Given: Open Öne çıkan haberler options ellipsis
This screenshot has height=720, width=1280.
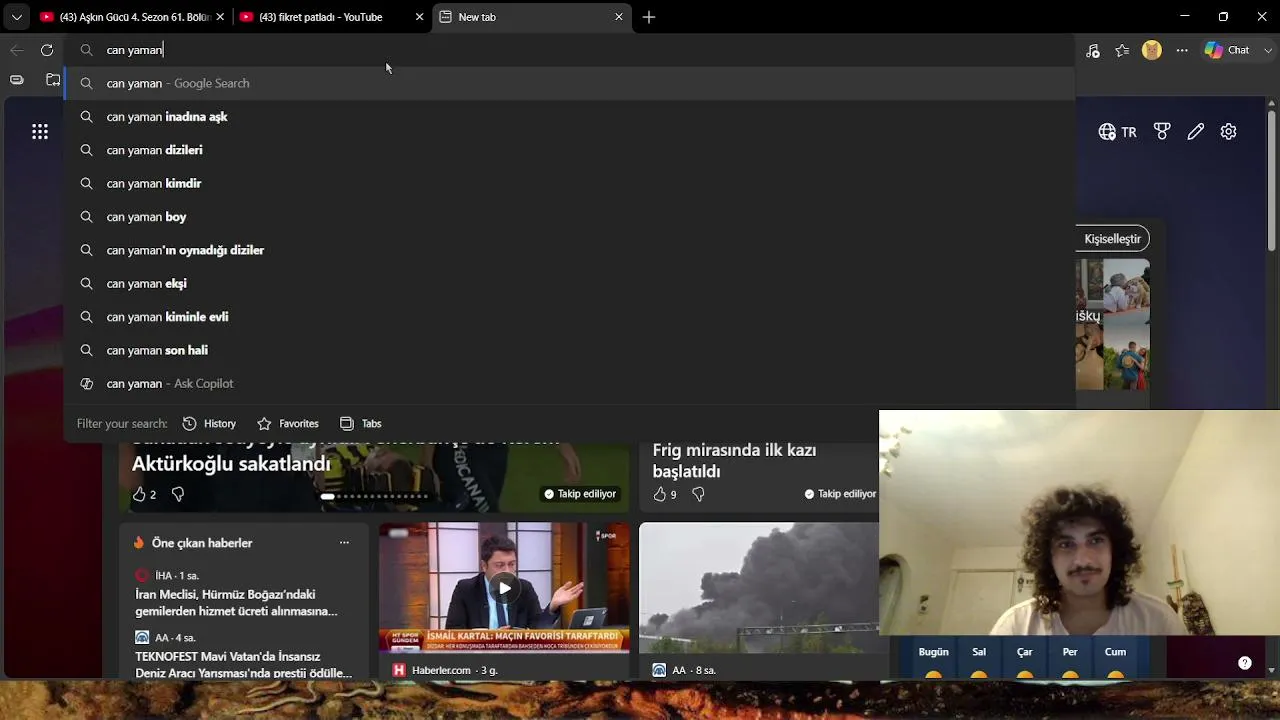Looking at the screenshot, I should coord(344,543).
